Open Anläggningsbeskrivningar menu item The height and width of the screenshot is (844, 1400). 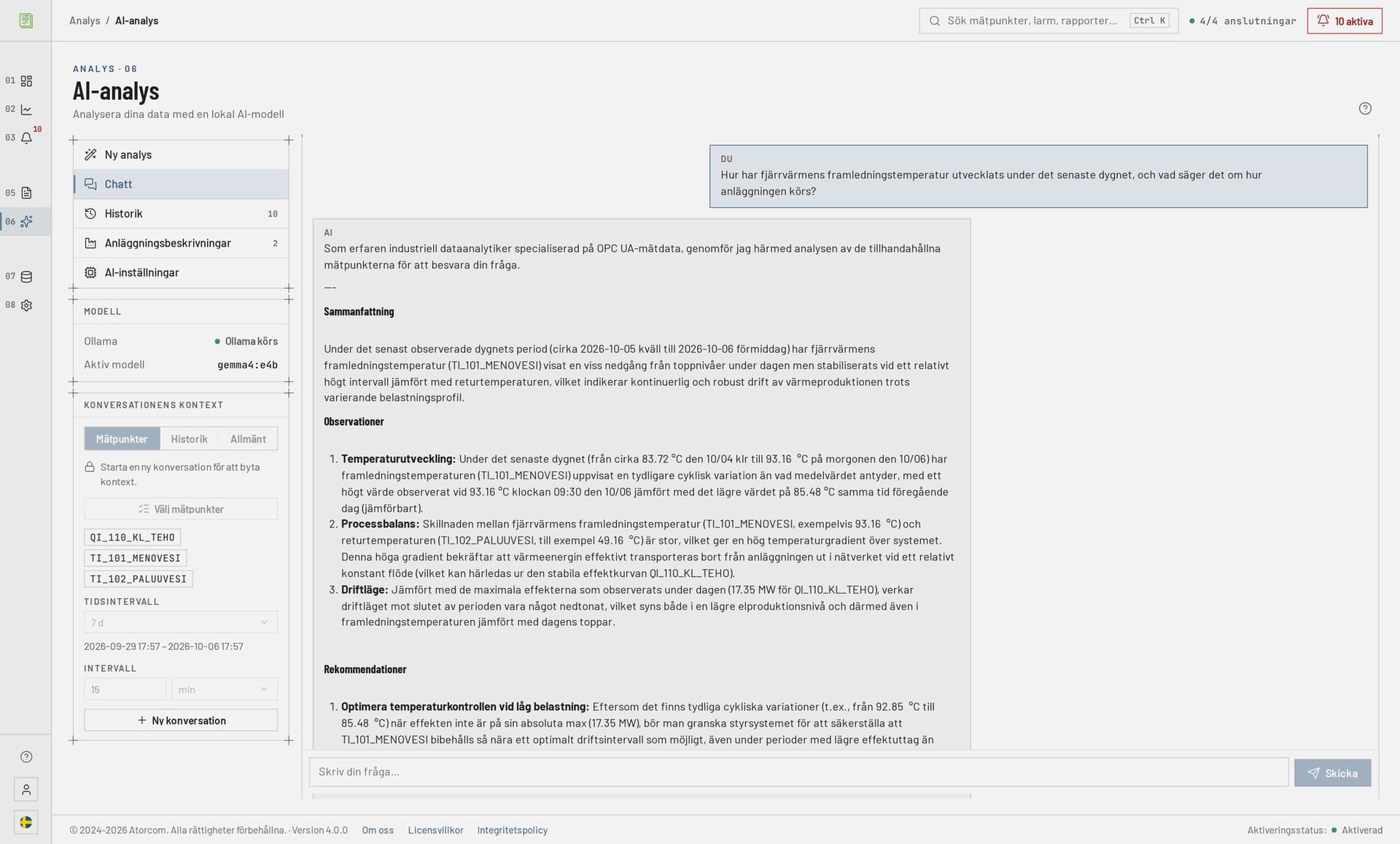click(x=181, y=243)
